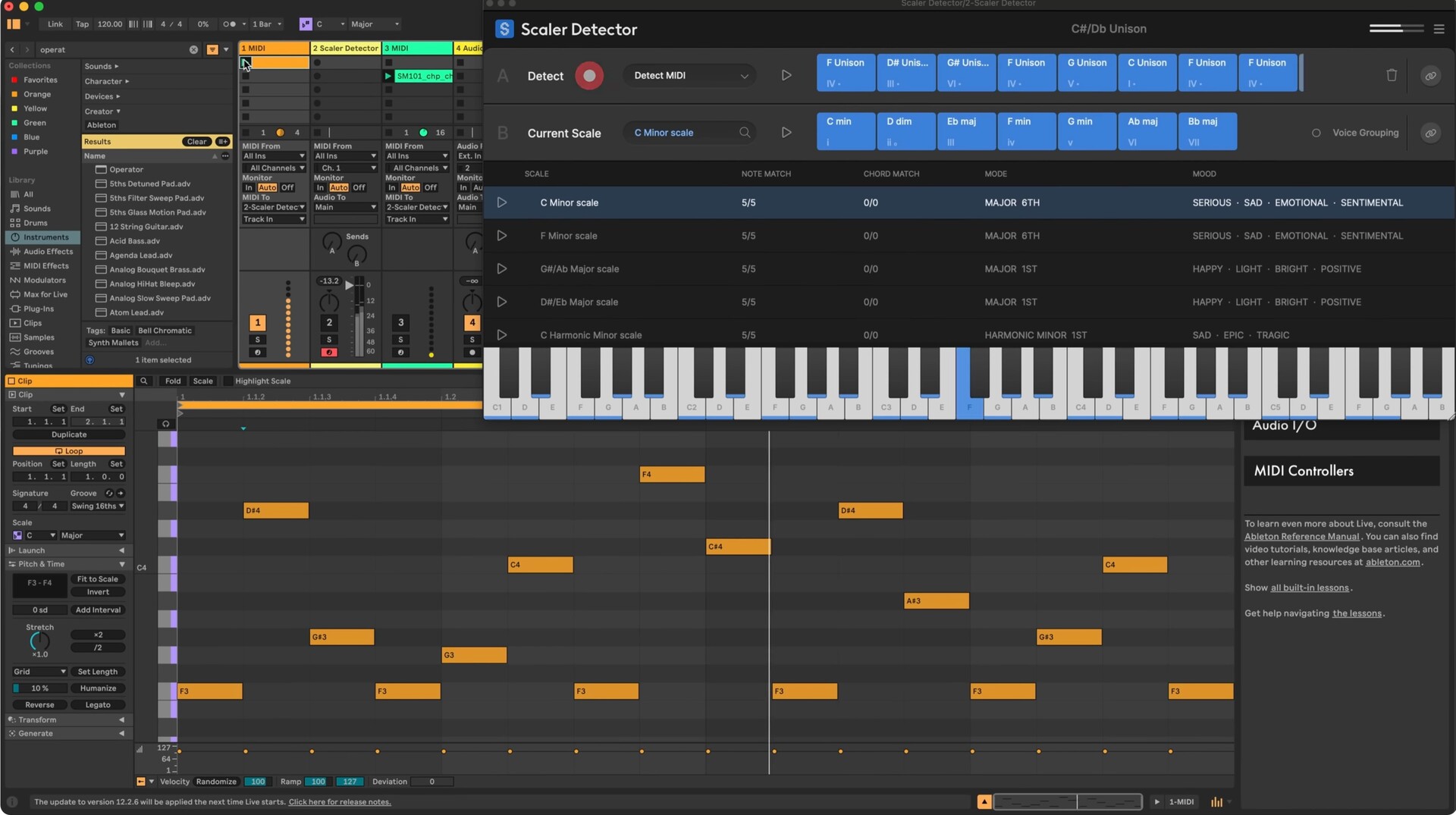Select Drums in the browser library

point(35,223)
